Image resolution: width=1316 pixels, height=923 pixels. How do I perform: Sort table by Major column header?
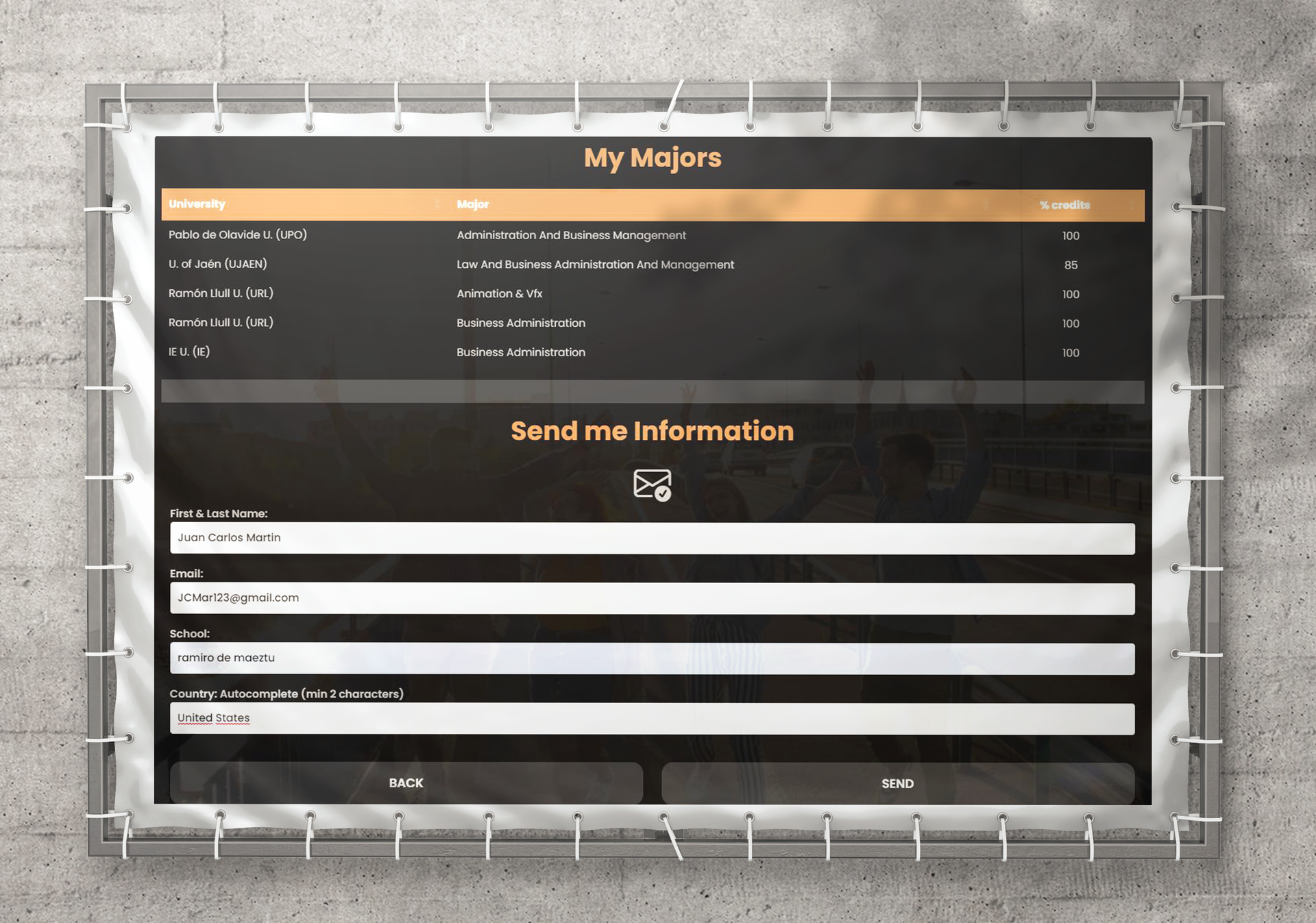coord(473,204)
